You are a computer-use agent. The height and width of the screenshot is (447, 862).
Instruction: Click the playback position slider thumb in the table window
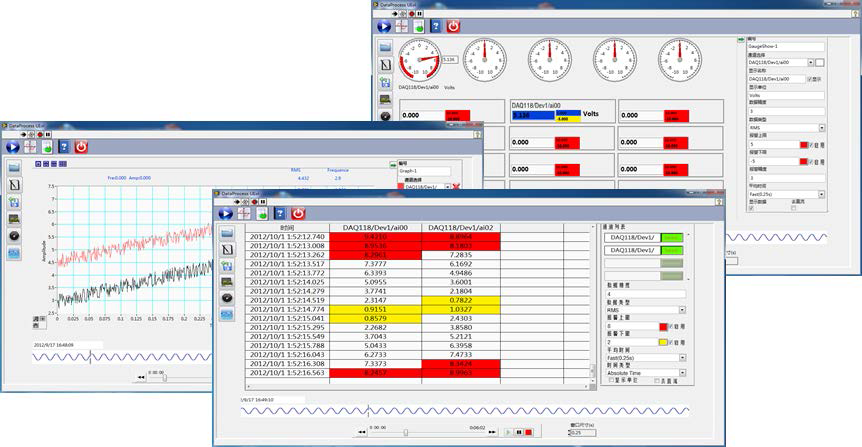(x=406, y=433)
